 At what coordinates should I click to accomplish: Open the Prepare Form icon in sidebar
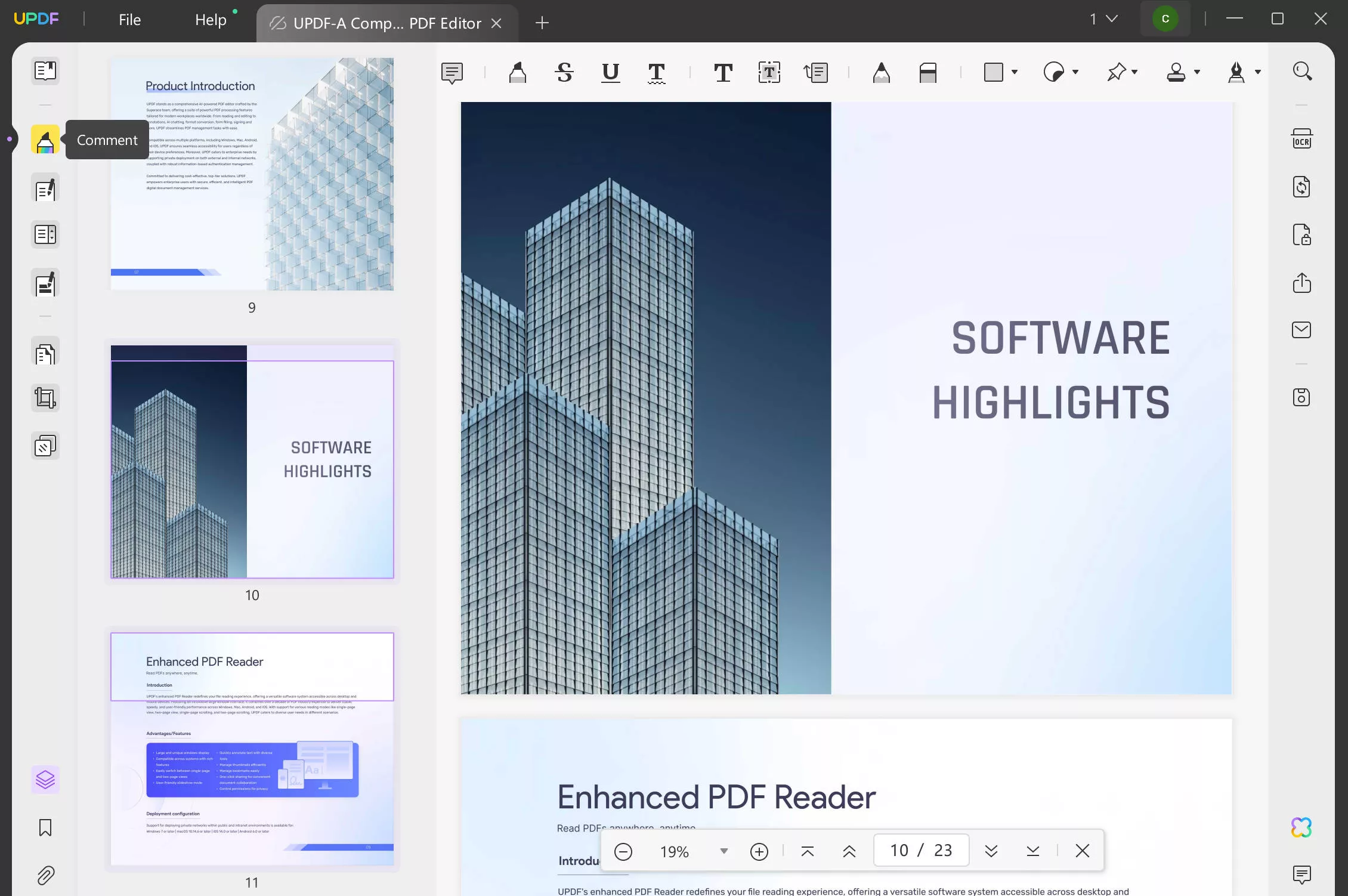[x=45, y=234]
